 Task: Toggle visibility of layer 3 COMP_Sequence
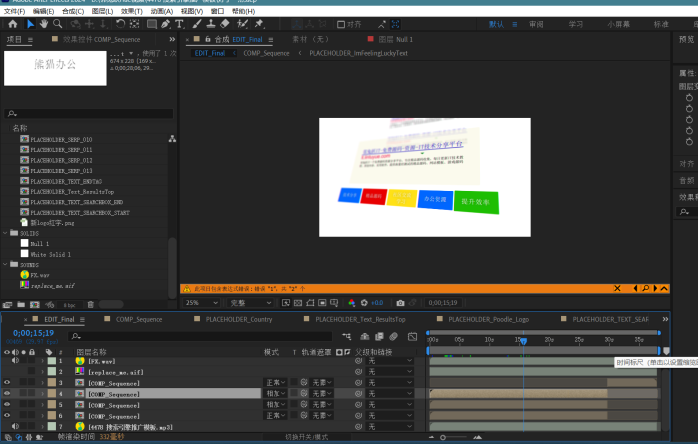pos(8,383)
